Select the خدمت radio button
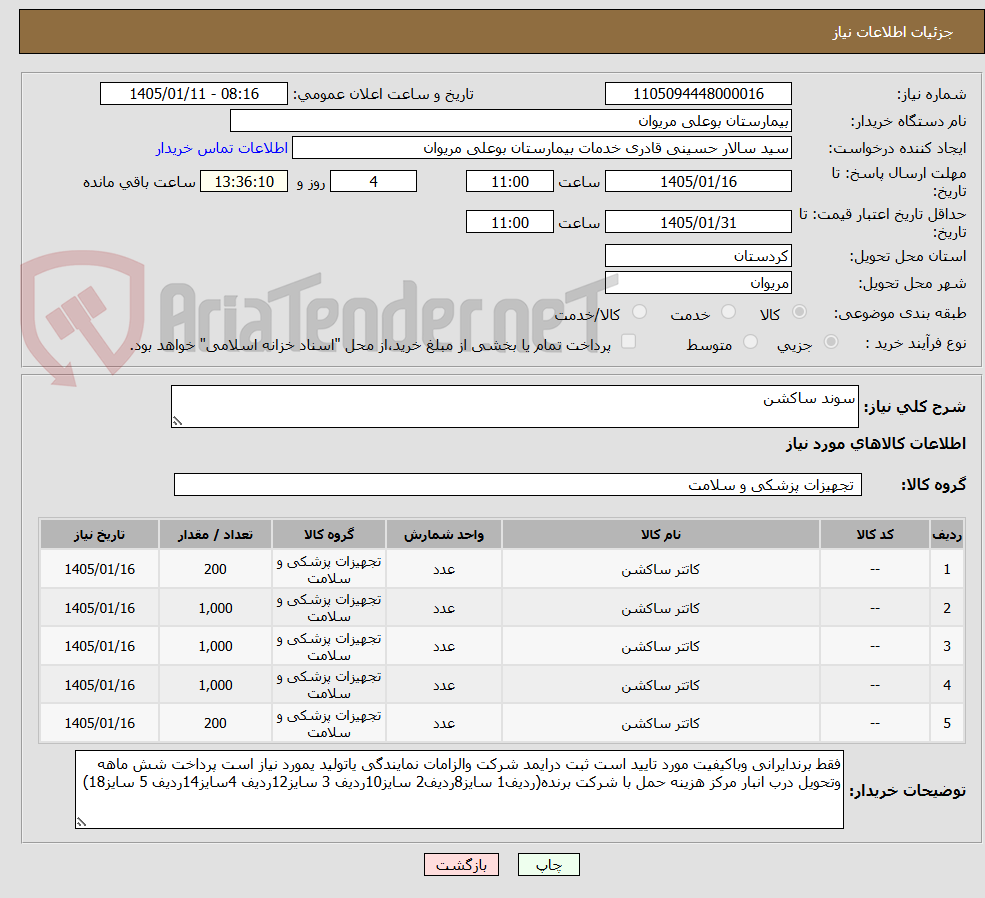Image resolution: width=985 pixels, height=898 pixels. [728, 312]
